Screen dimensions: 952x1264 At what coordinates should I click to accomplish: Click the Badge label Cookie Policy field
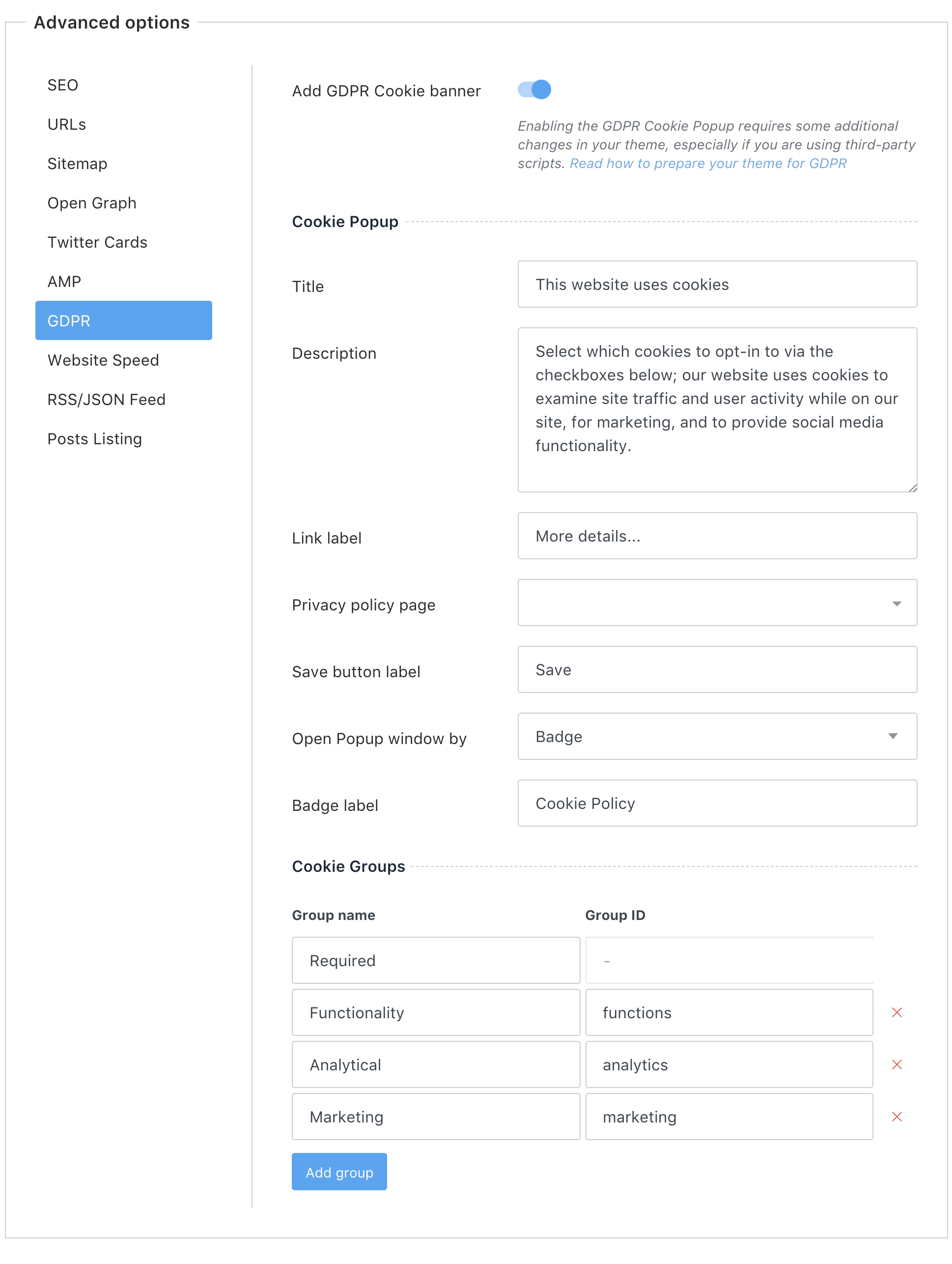(x=717, y=803)
